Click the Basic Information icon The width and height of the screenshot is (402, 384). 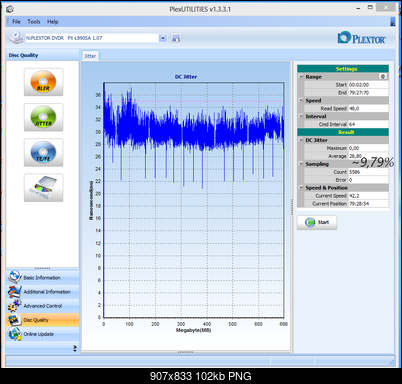[x=15, y=277]
